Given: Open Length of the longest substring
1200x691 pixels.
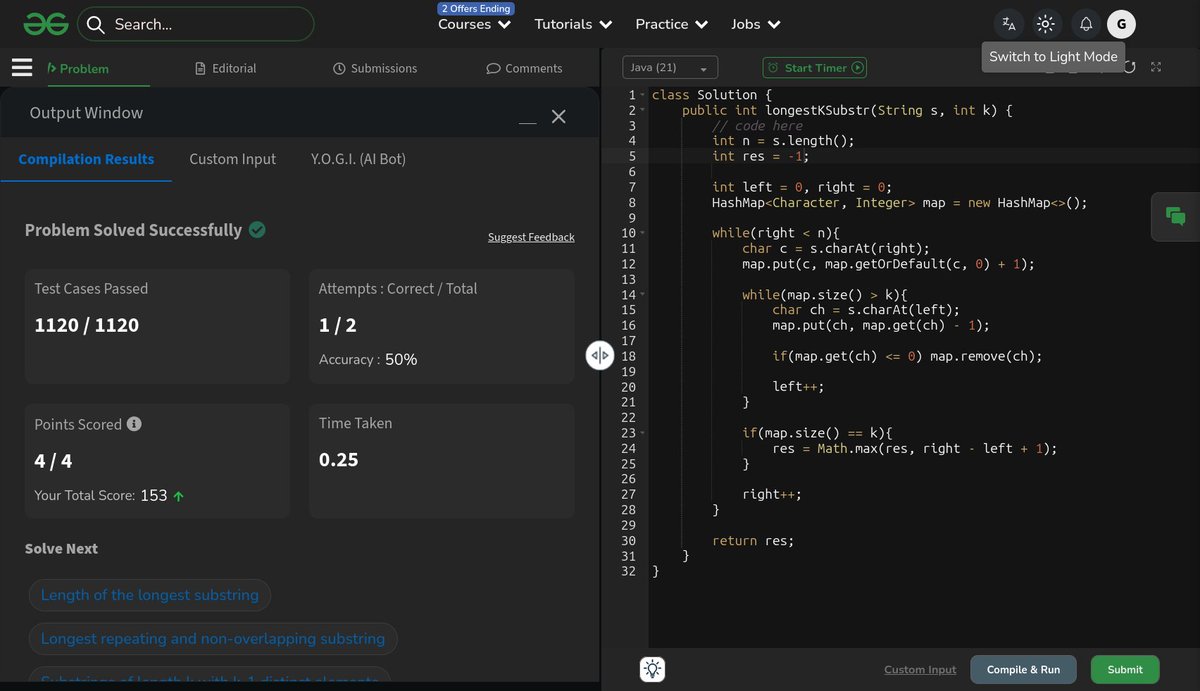Looking at the screenshot, I should (x=150, y=595).
